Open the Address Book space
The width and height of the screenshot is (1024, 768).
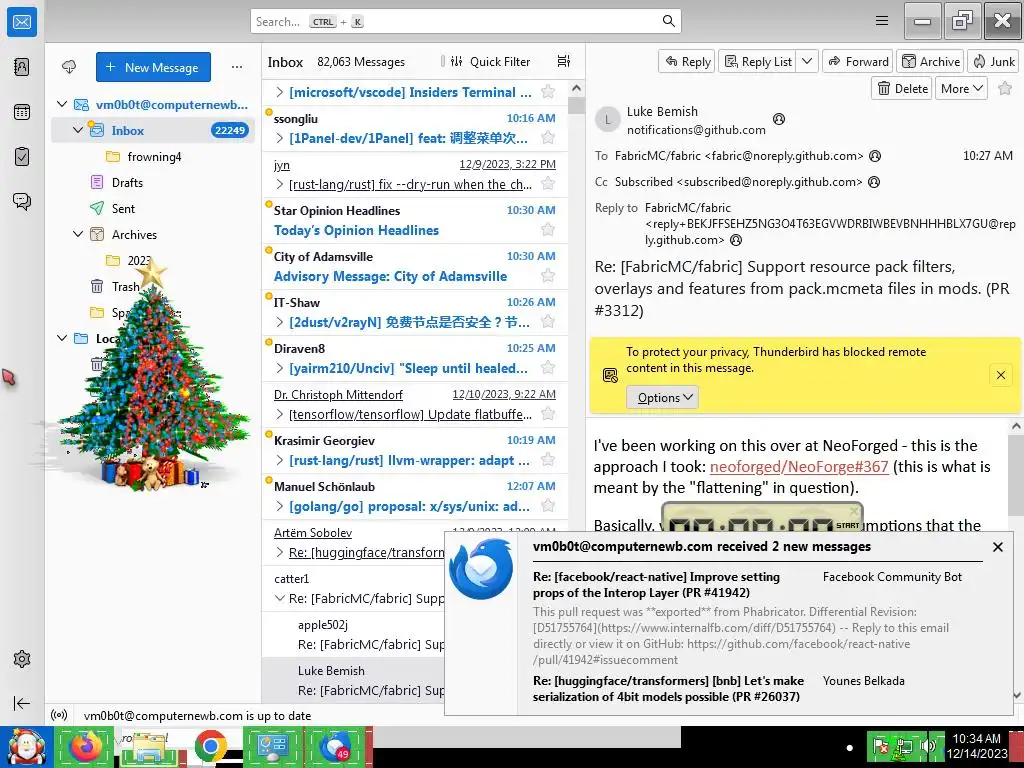tap(22, 67)
